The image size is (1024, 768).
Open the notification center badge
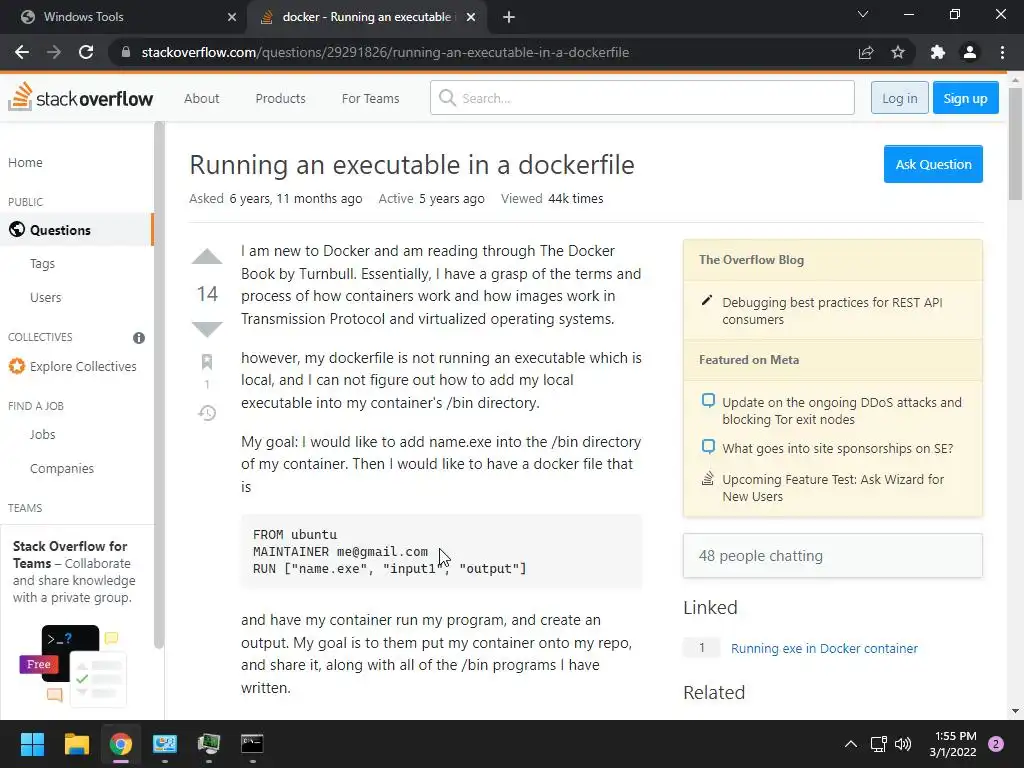coord(996,744)
